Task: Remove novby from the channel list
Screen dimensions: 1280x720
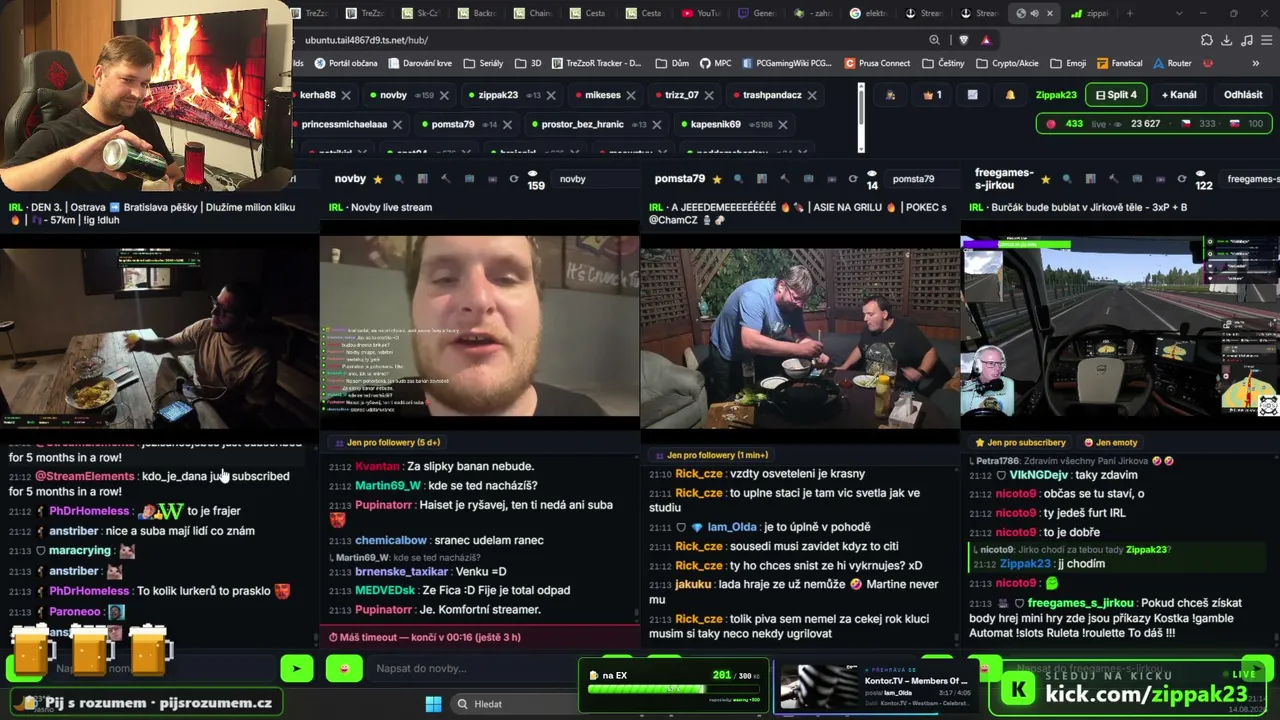Action: pos(444,95)
